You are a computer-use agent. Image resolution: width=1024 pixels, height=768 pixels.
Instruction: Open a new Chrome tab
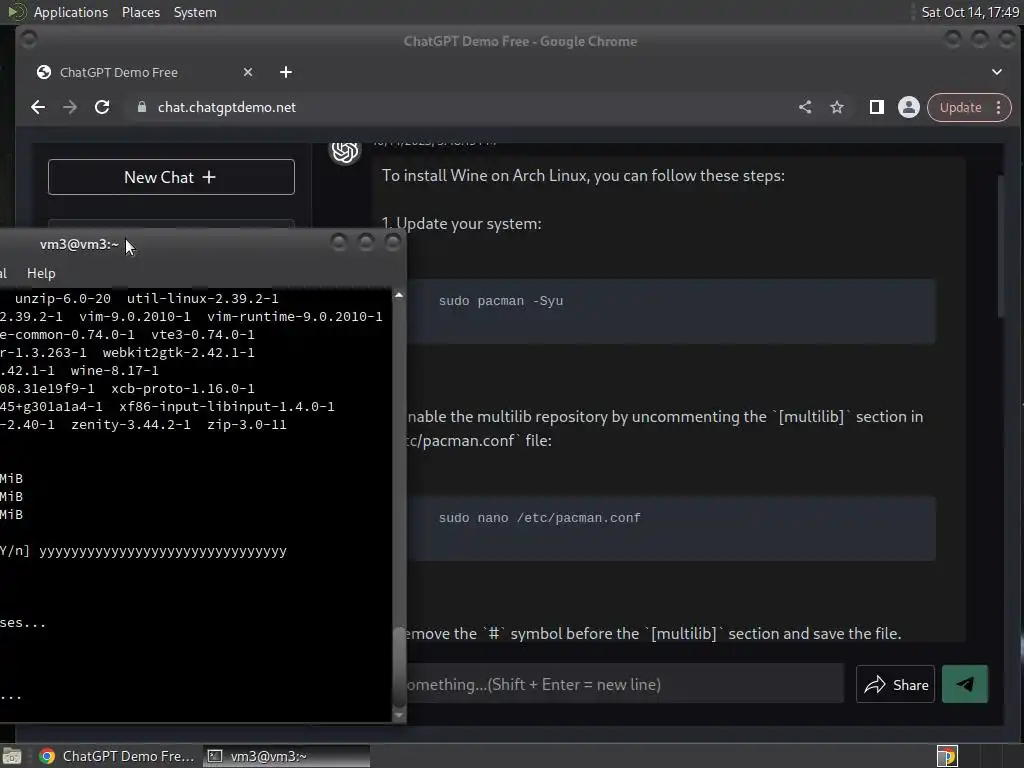coord(286,72)
